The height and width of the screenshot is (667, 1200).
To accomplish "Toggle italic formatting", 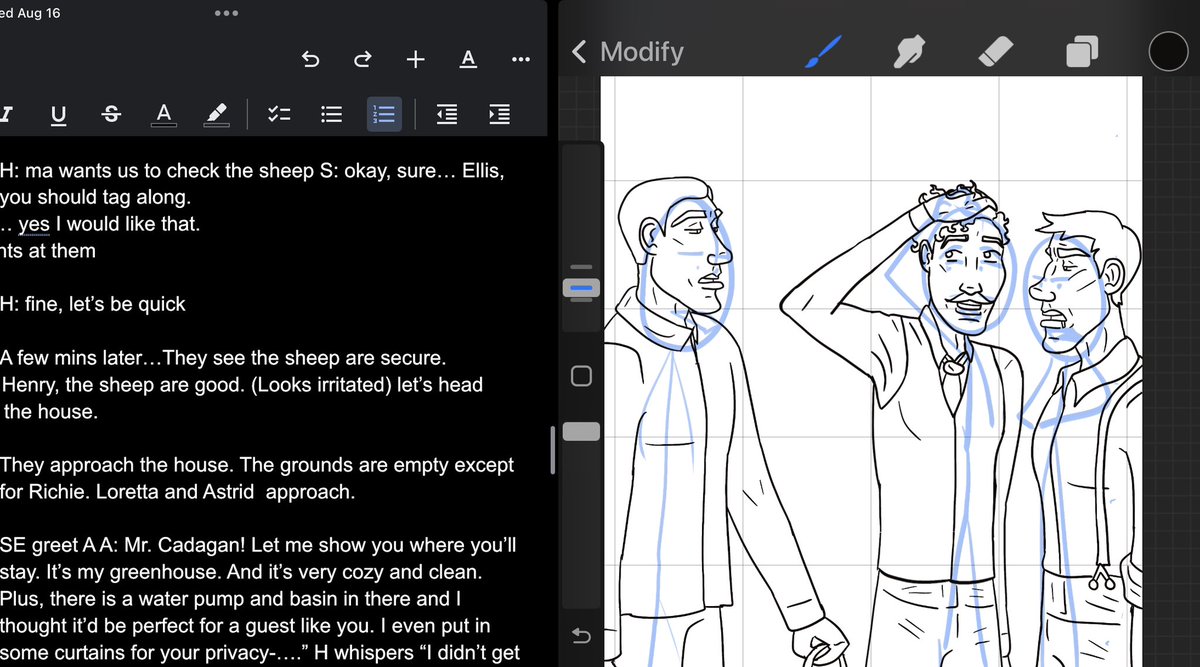I will click(6, 115).
